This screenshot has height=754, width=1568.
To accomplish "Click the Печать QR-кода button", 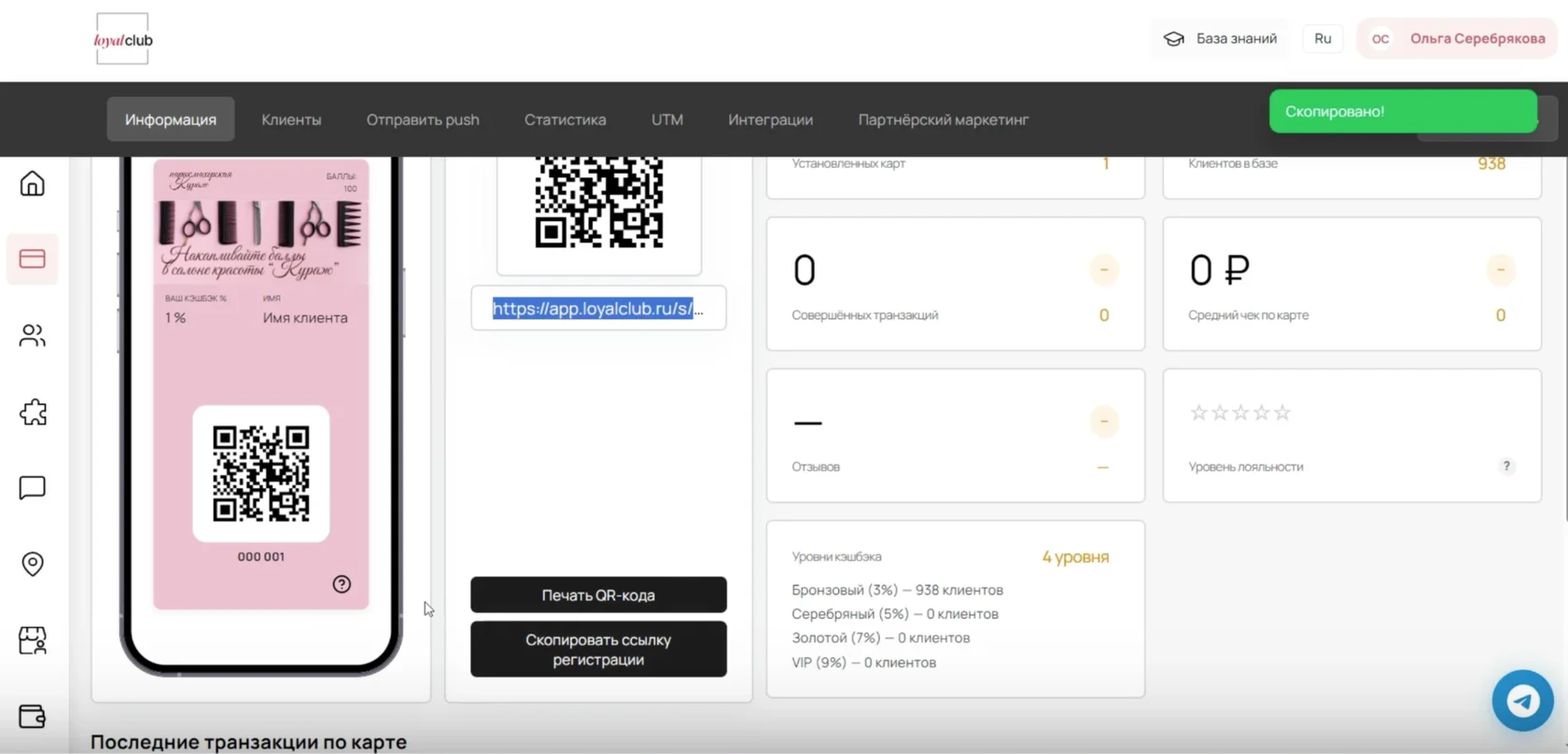I will [598, 594].
